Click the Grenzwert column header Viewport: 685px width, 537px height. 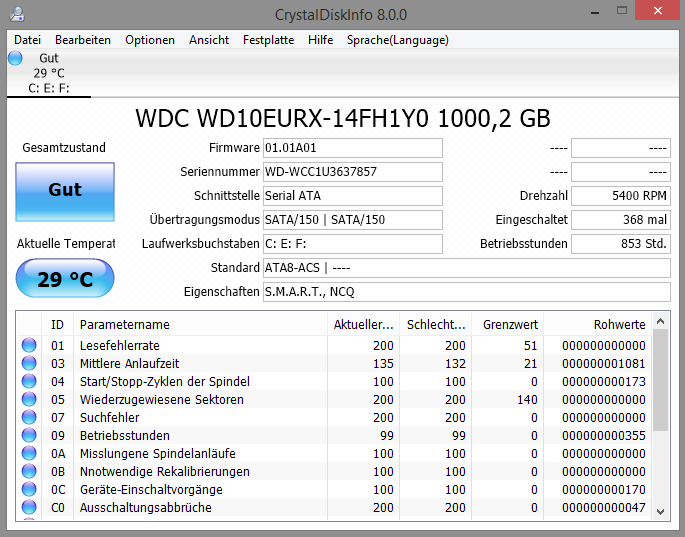(508, 325)
